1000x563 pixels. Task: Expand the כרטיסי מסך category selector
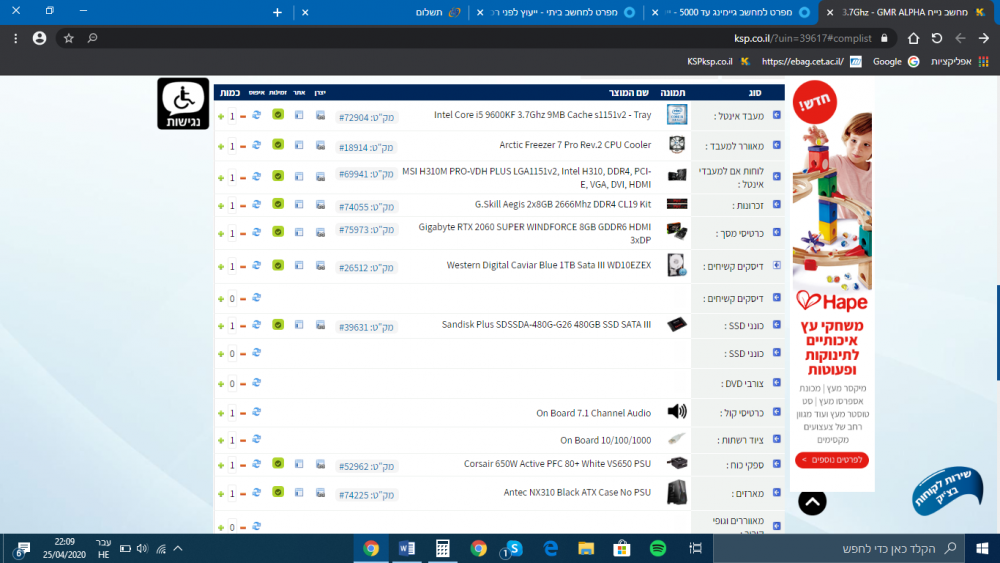(x=776, y=234)
